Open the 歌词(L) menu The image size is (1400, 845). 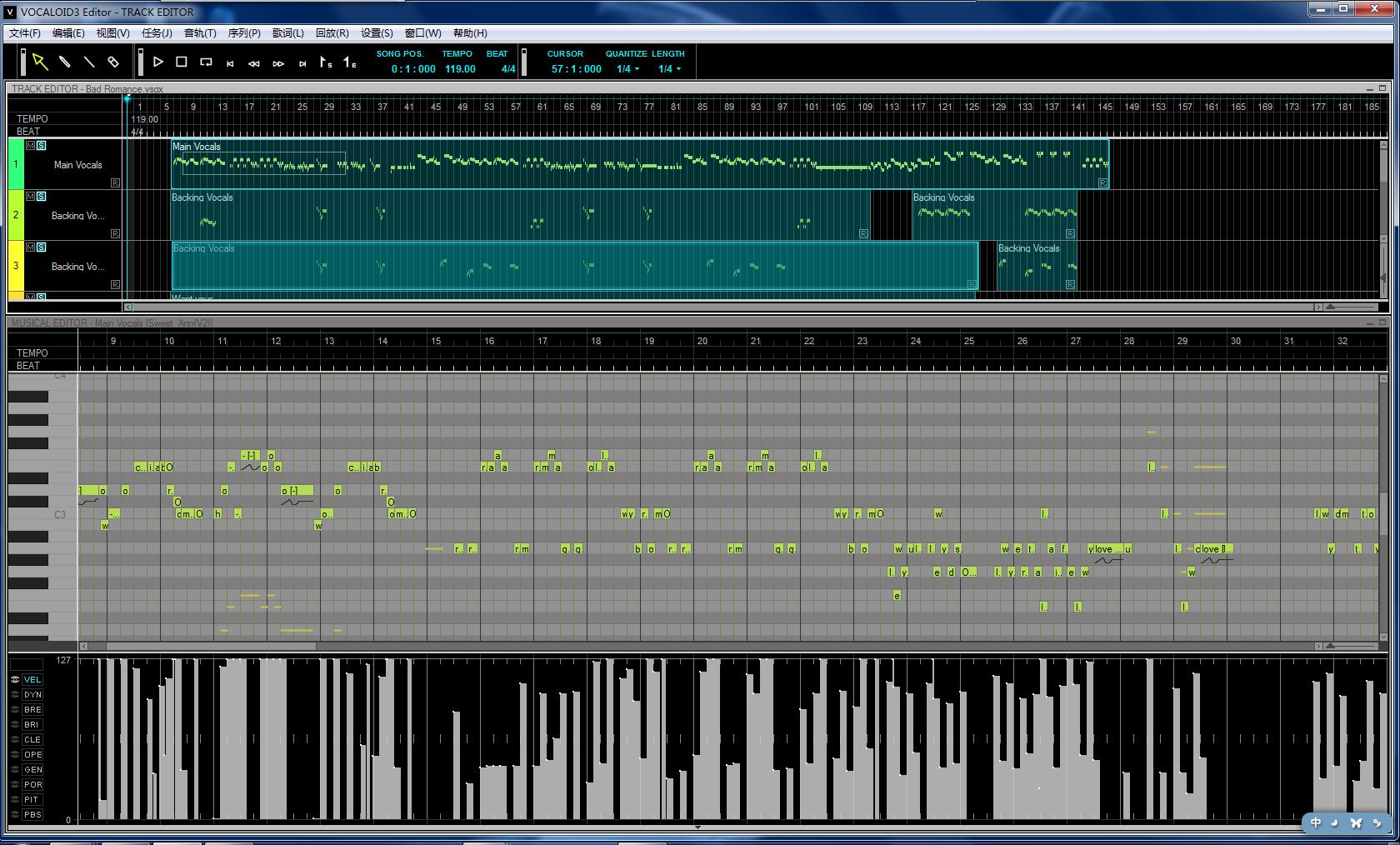(288, 33)
